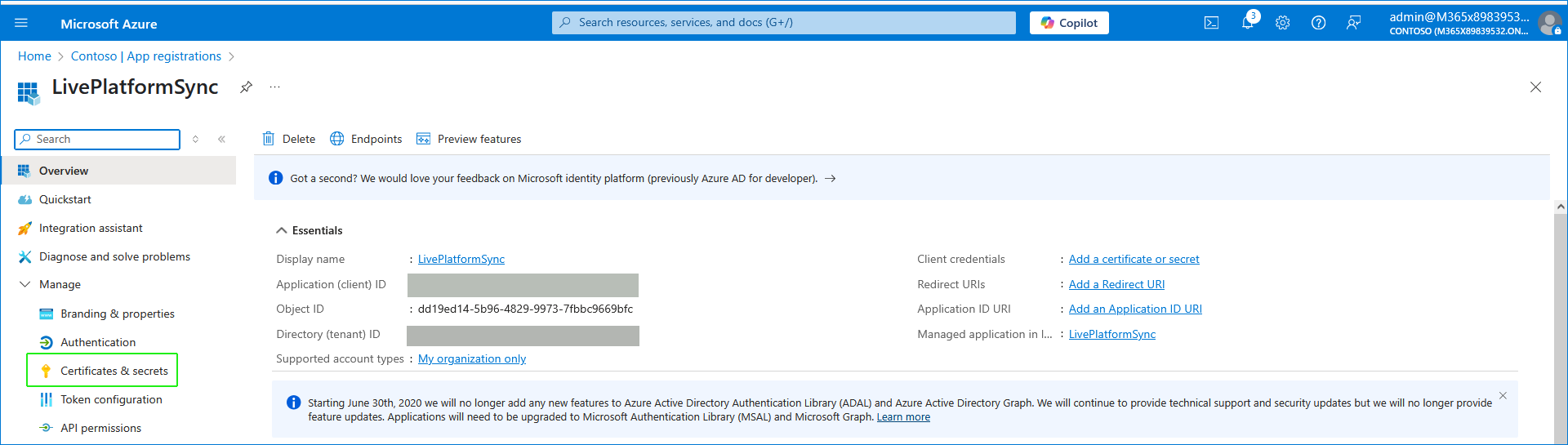The image size is (1568, 445).
Task: Click the Token configuration bars icon
Action: [x=47, y=399]
